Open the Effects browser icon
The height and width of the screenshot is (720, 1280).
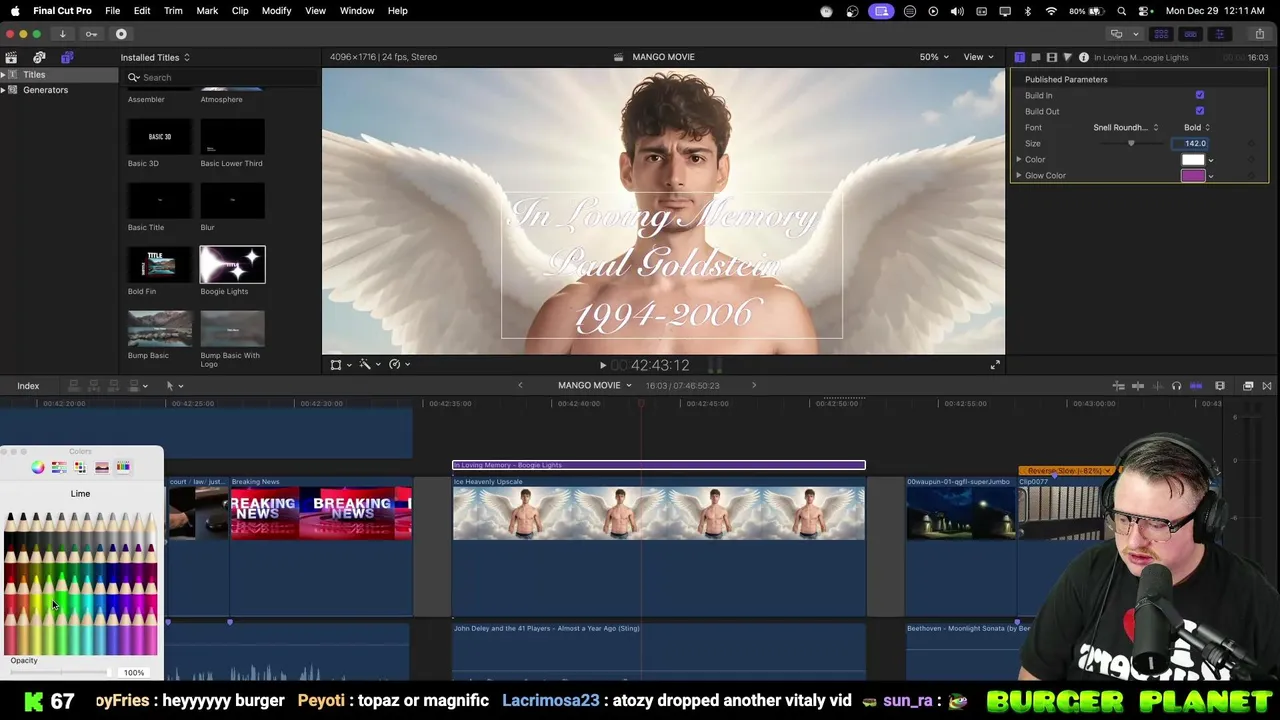(x=1248, y=385)
